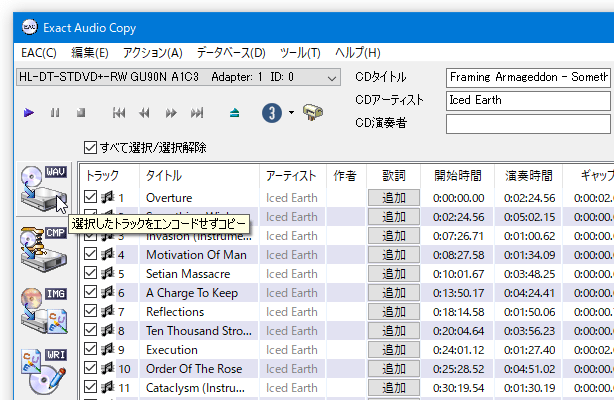Uncheck track 5 Setian Massacre checkbox

90,273
